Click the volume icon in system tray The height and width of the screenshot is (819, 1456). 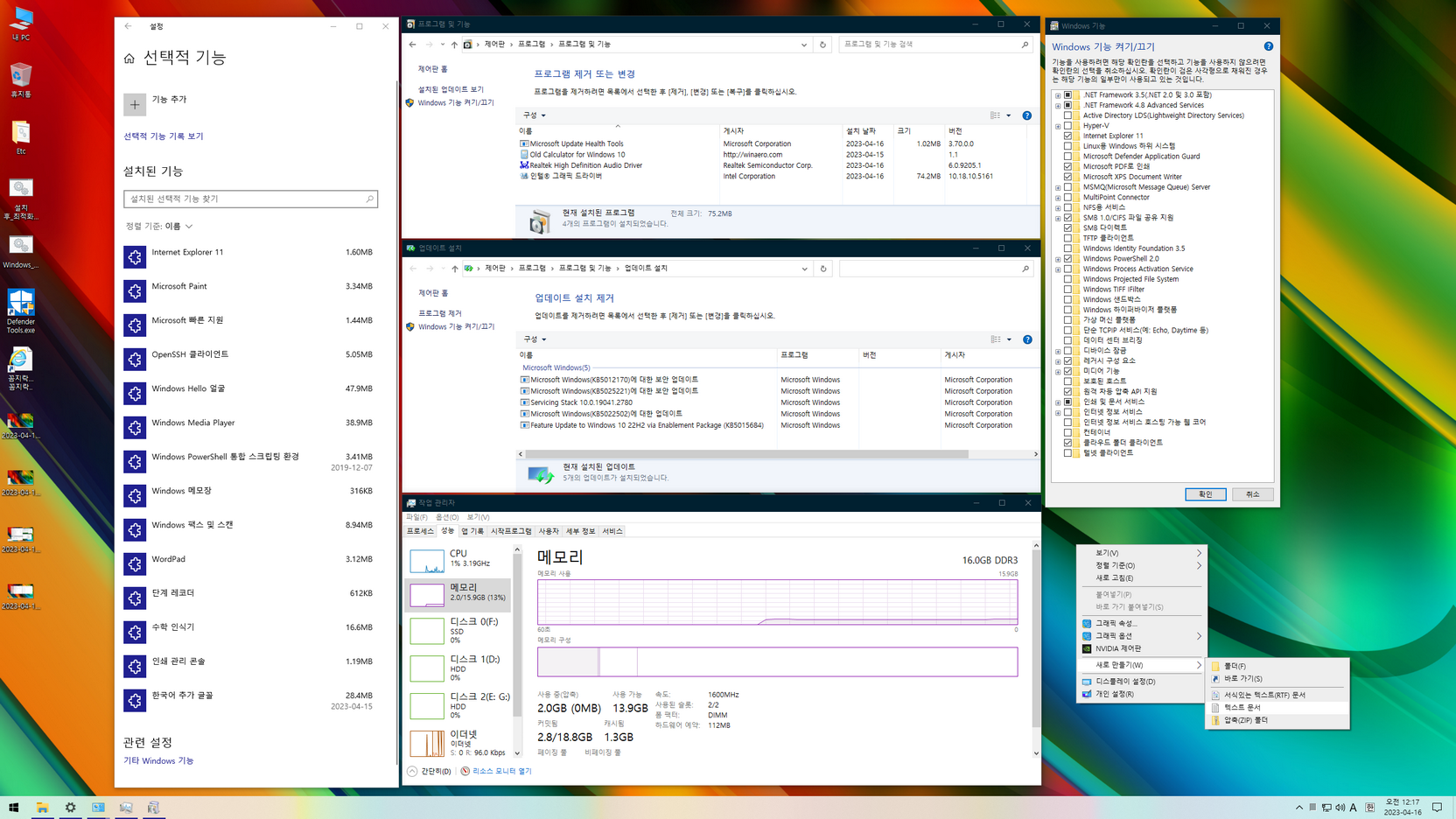tap(1340, 808)
